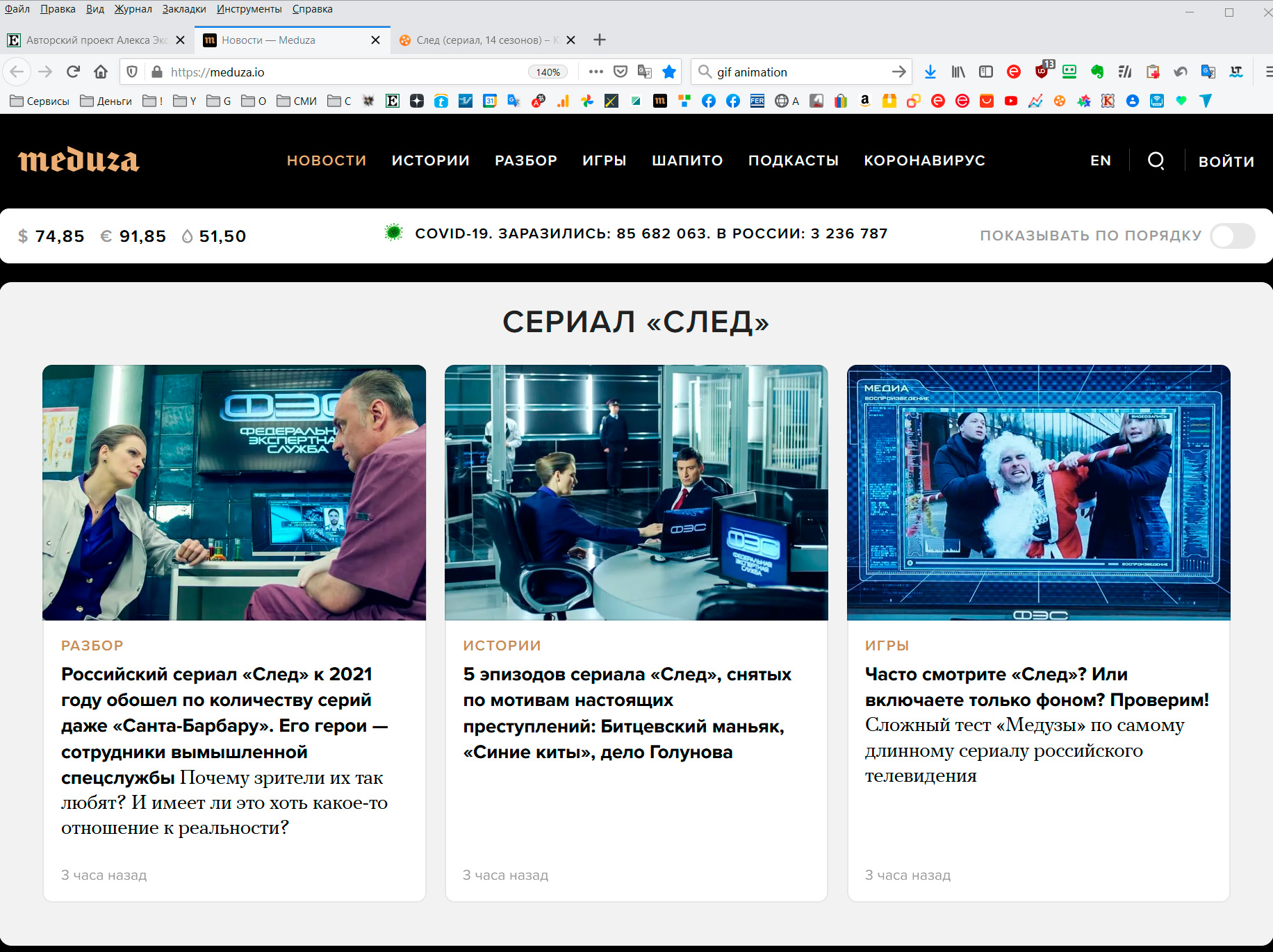Reload the page with the refresh icon
The width and height of the screenshot is (1273, 952).
pos(73,72)
